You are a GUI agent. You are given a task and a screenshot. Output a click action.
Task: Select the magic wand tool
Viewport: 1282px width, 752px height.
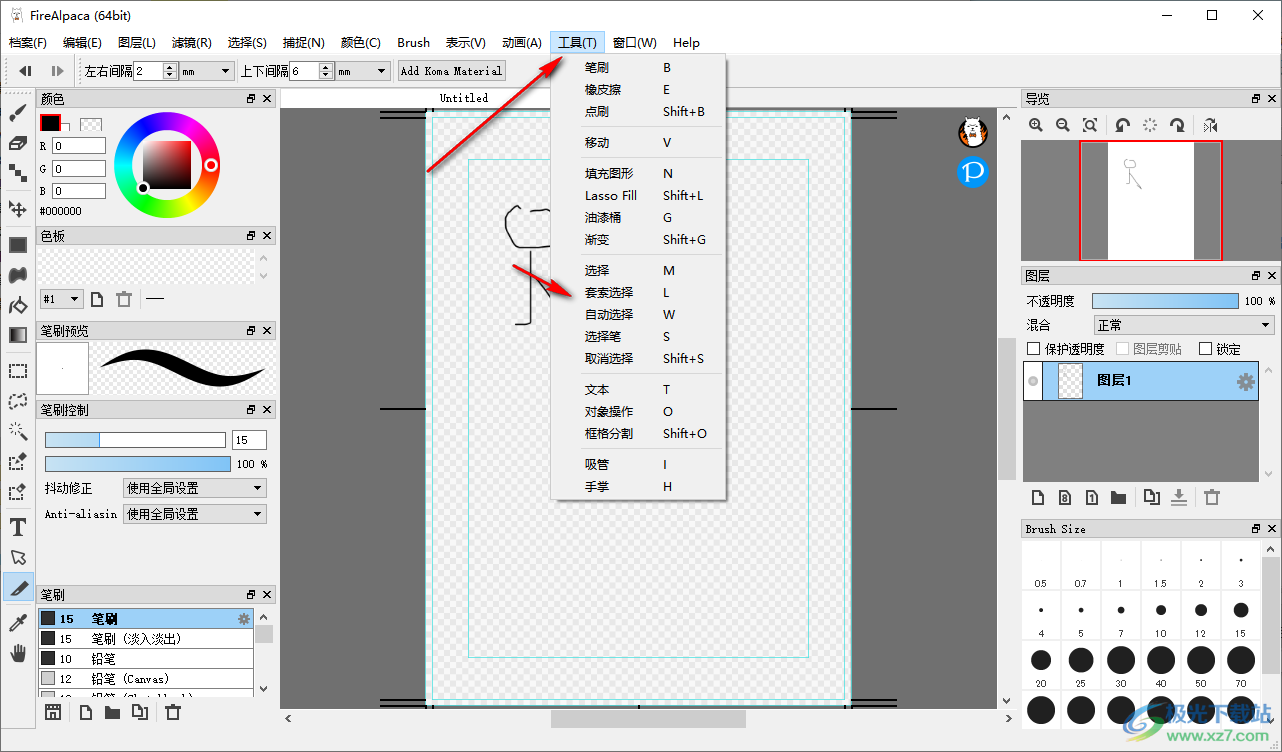(17, 431)
